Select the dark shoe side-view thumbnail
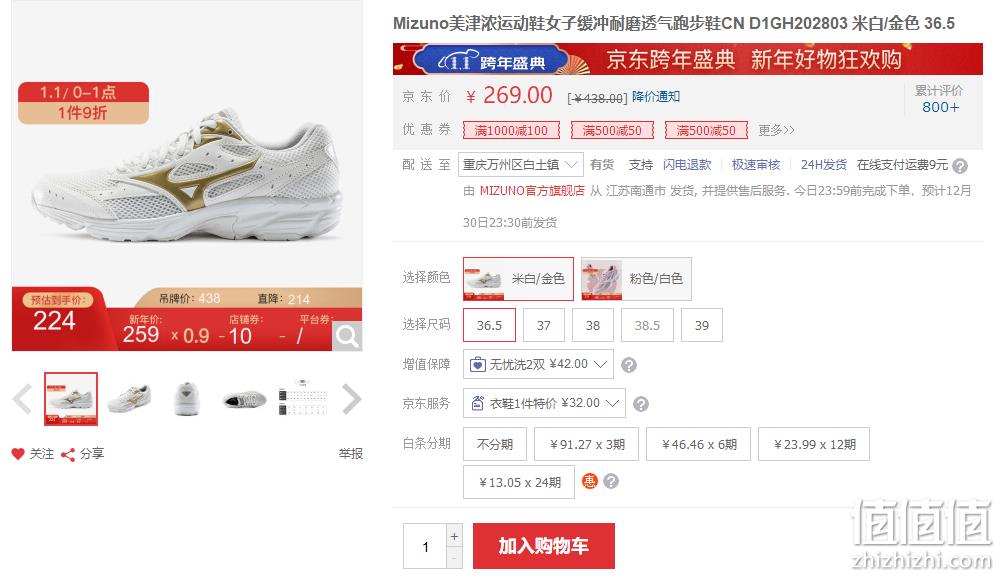1001x578 pixels. [245, 399]
